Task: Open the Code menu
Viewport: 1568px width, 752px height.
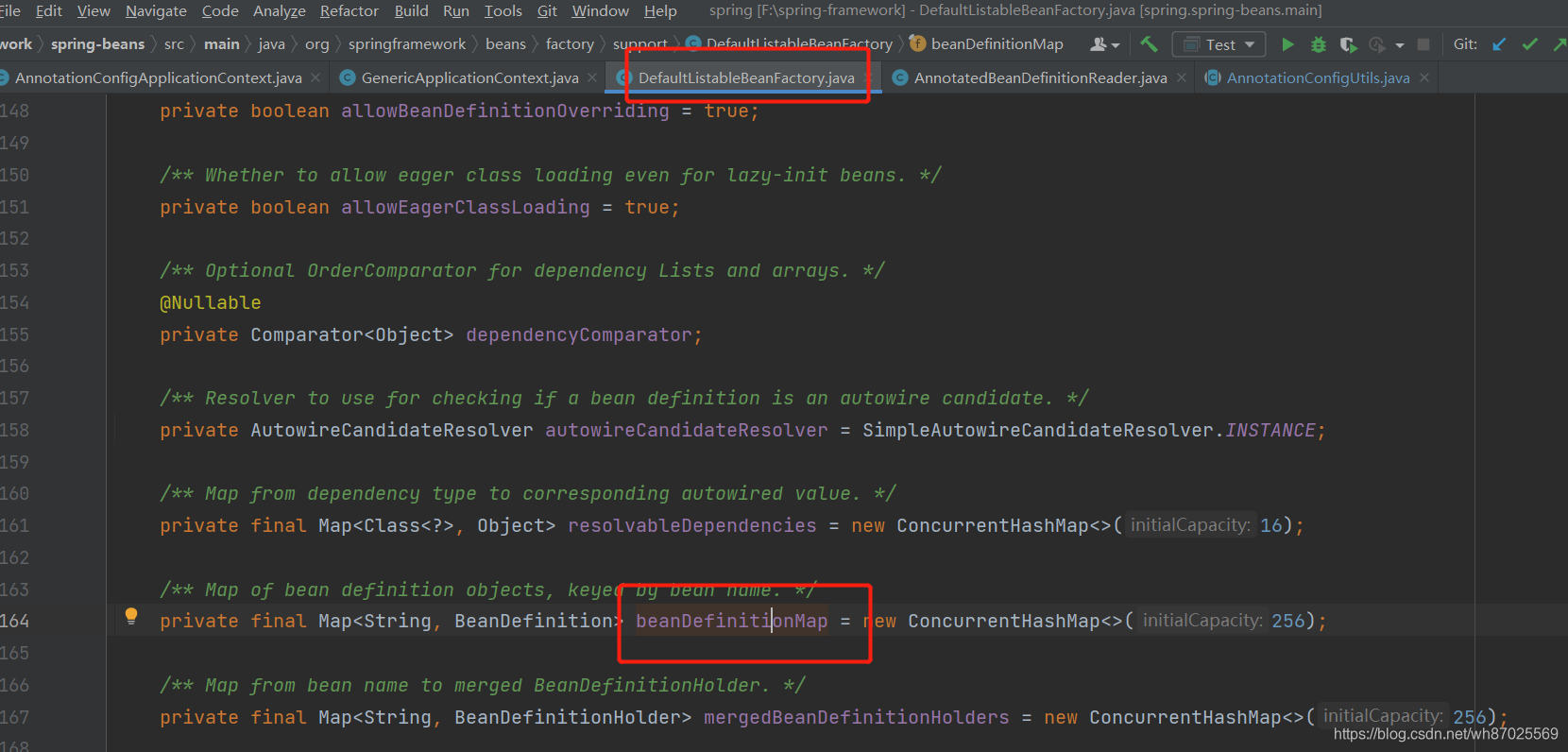Action: click(220, 11)
